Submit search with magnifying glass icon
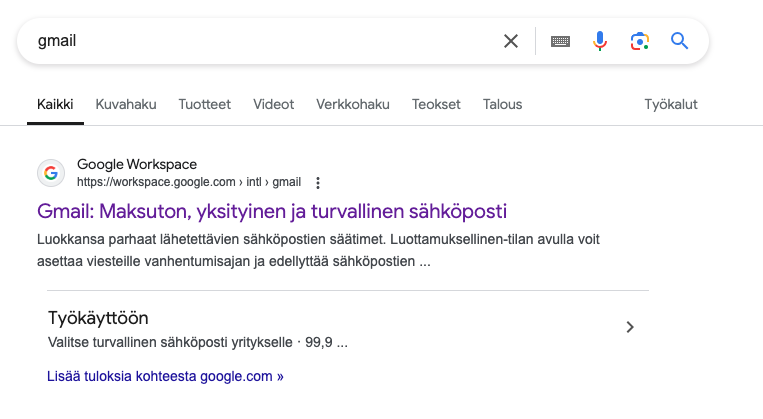The height and width of the screenshot is (419, 763). point(679,41)
